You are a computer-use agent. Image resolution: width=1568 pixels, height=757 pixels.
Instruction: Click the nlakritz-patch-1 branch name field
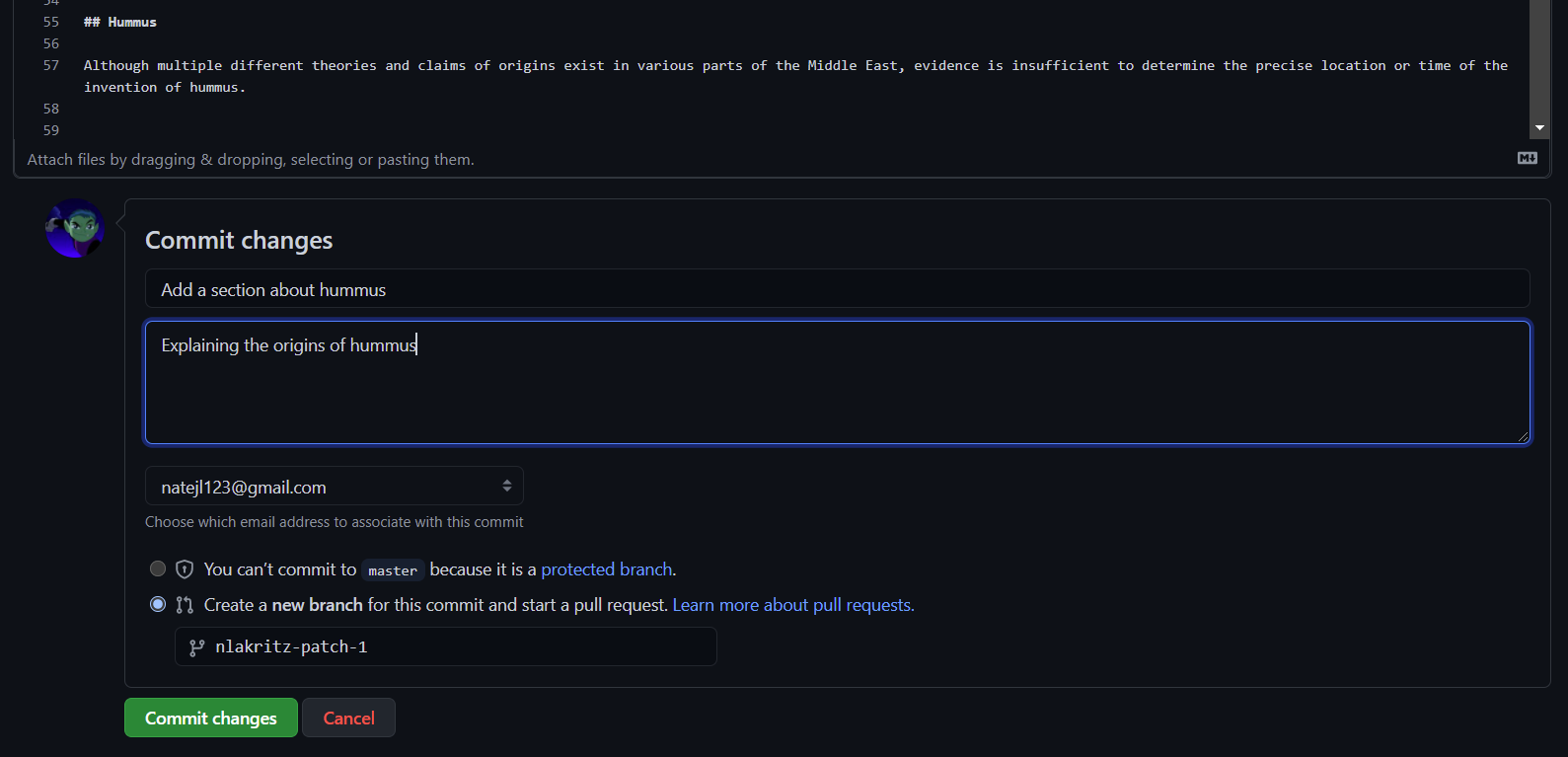[446, 647]
